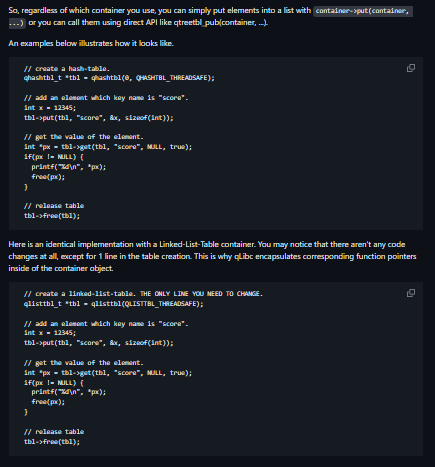Click the tbl->put line in the hash-table example

[x=99, y=118]
